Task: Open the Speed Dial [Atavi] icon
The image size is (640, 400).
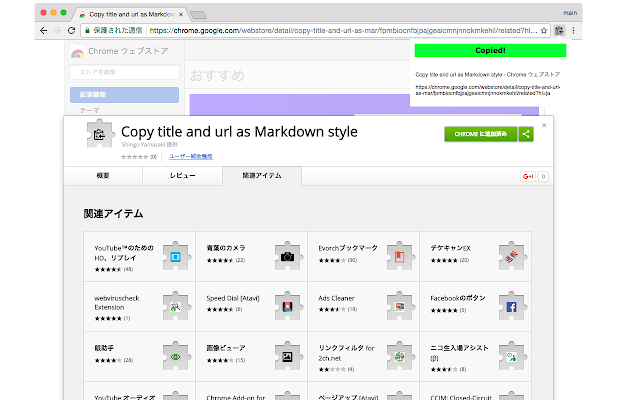Action: [x=287, y=307]
